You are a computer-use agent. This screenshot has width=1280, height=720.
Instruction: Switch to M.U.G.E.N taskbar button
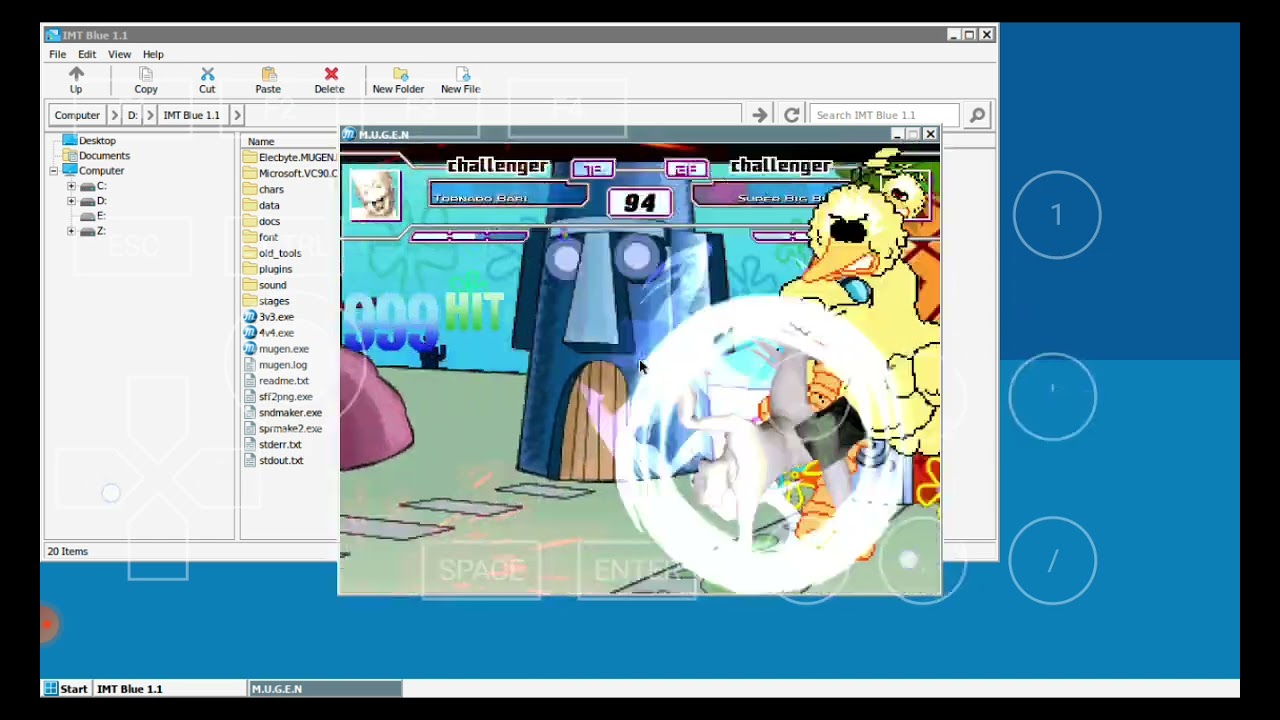click(x=325, y=688)
